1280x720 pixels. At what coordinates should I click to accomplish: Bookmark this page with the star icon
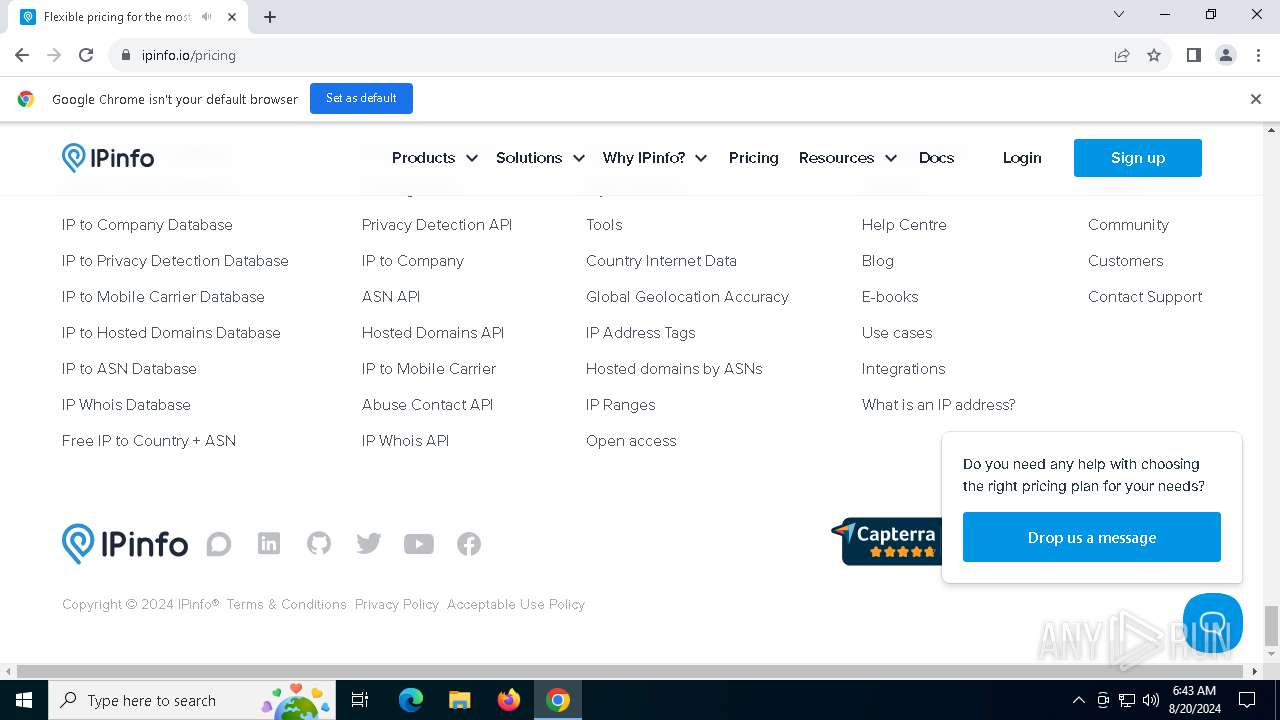(1154, 55)
